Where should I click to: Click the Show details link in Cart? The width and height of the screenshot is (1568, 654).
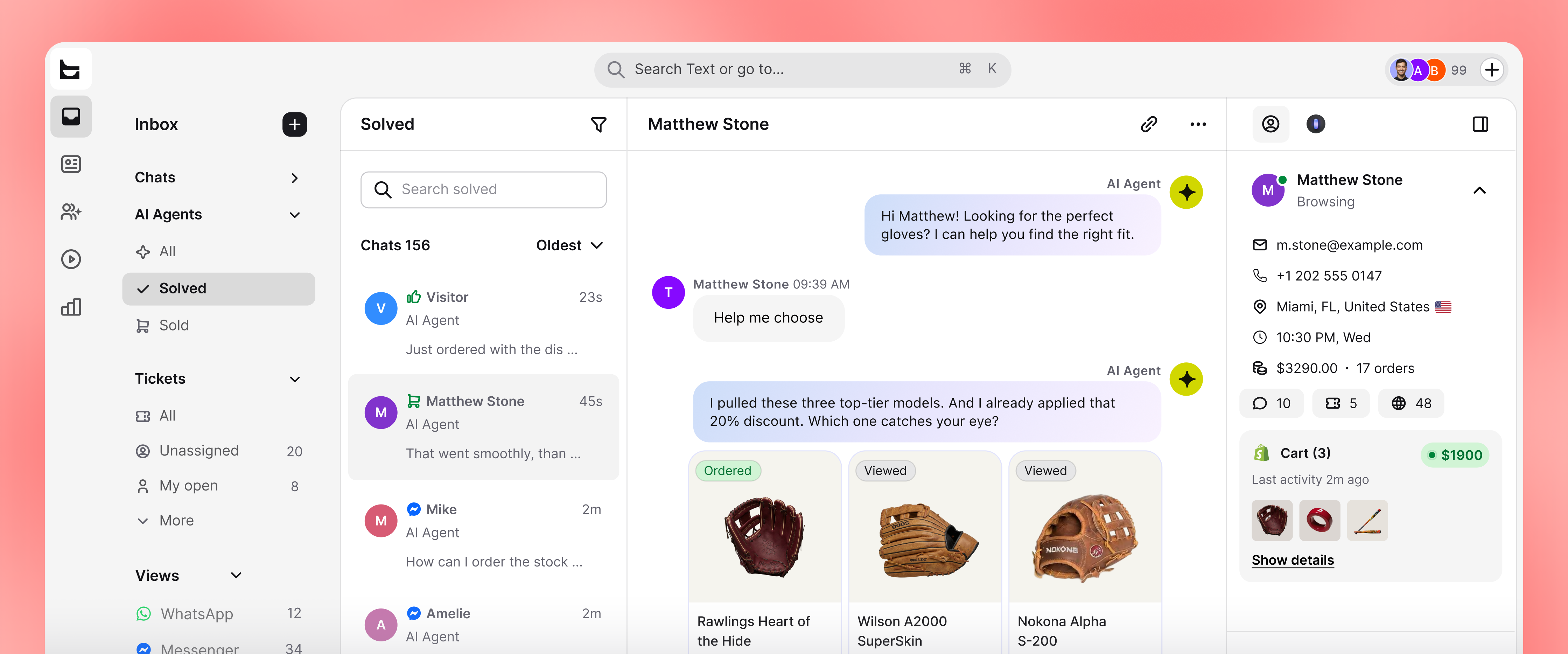click(1292, 560)
